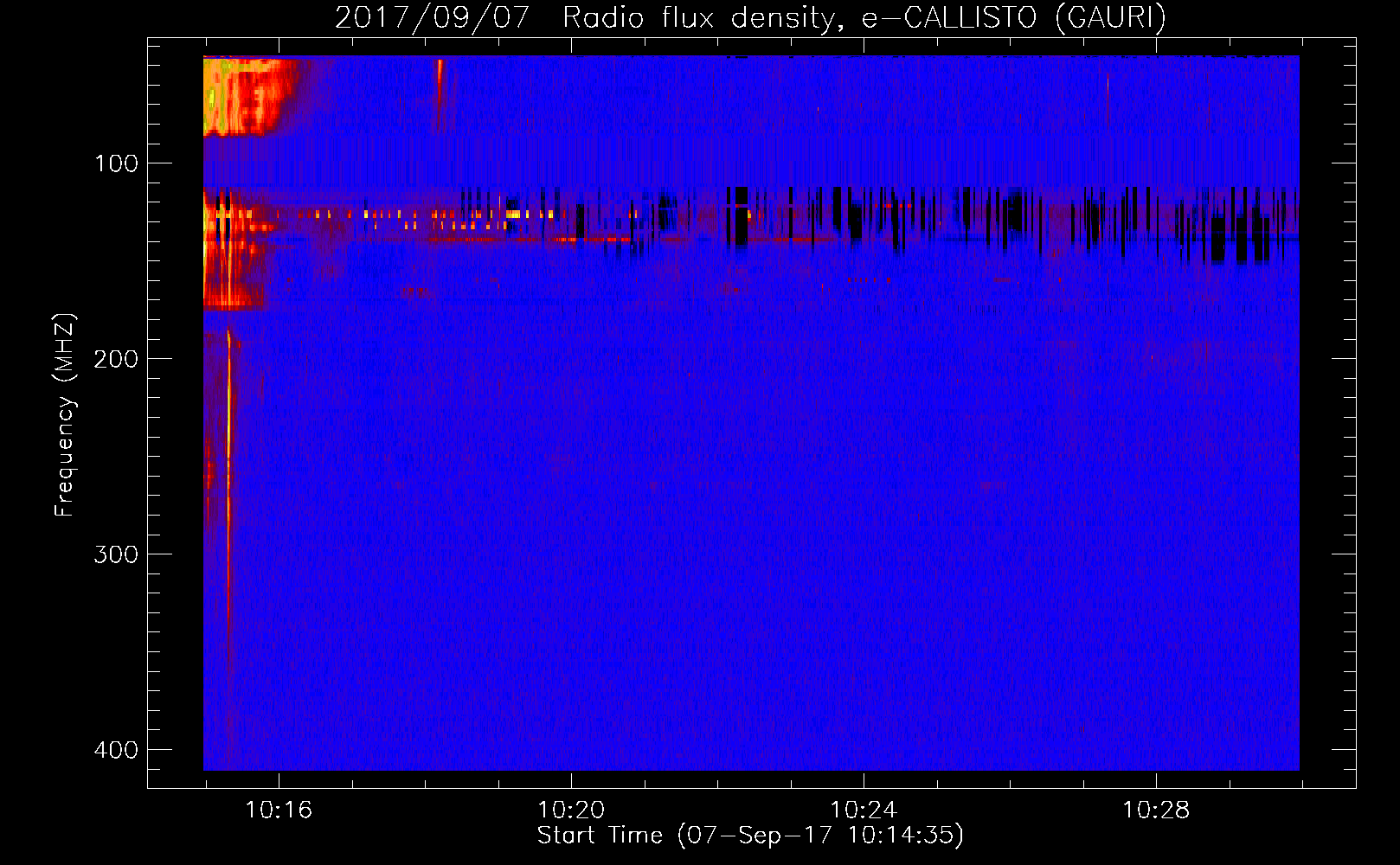Click the plot title '2017/09/07 Radio flux density'
Viewport: 1400px width, 865px height.
750,18
